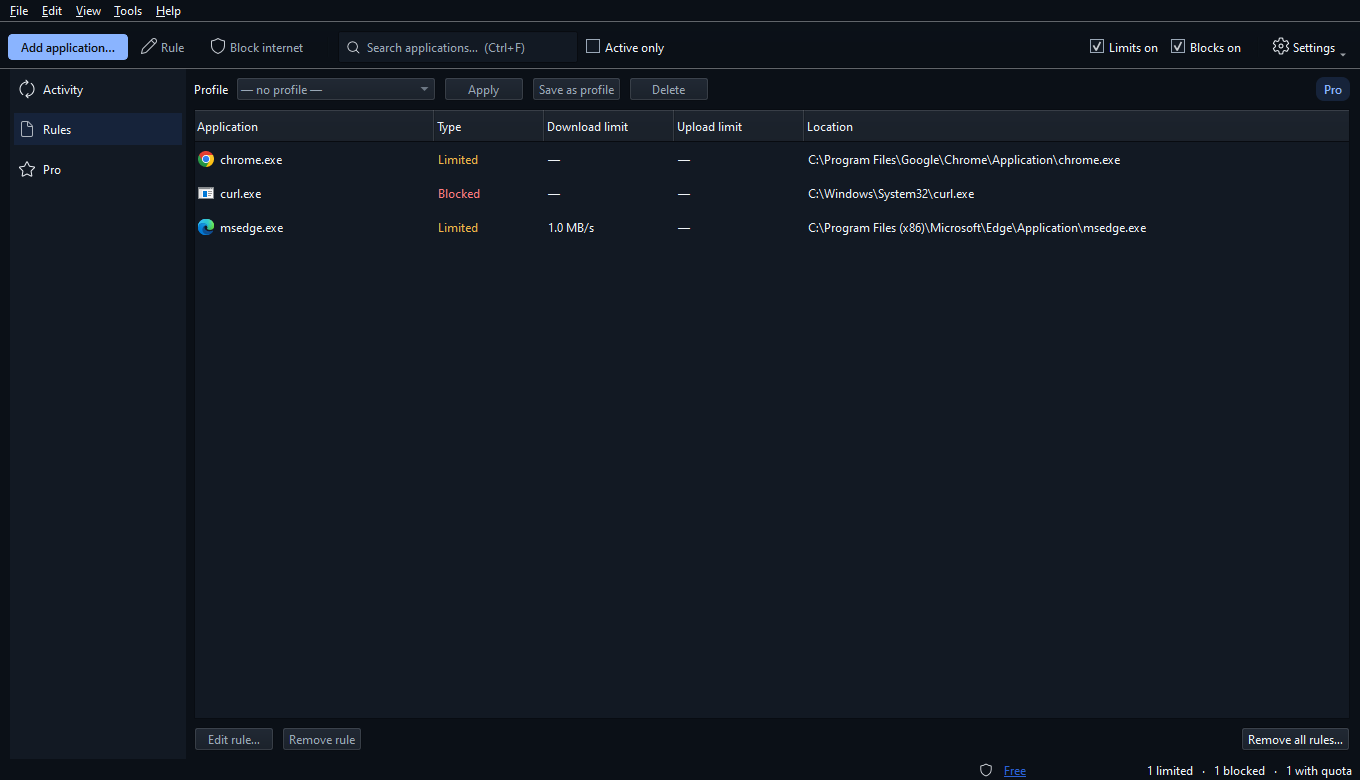Click the Rules page icon in sidebar
This screenshot has width=1360, height=780.
click(27, 129)
